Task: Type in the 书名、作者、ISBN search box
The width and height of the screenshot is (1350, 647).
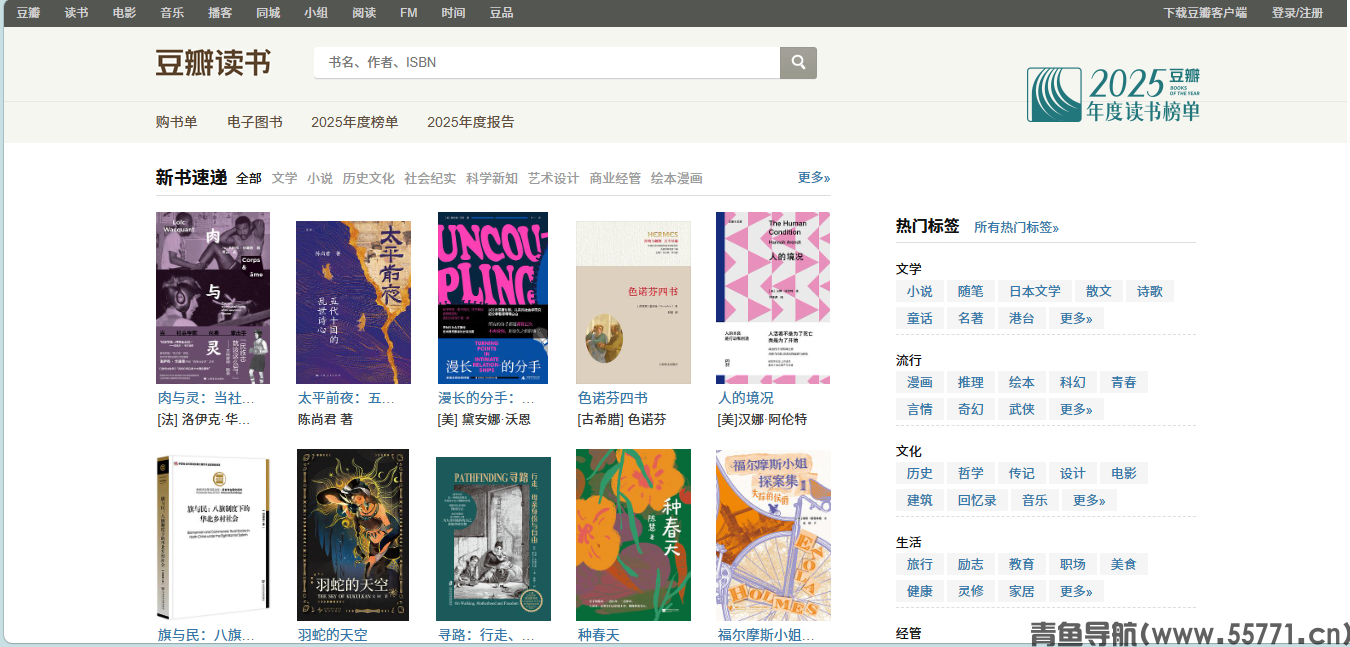Action: point(547,63)
